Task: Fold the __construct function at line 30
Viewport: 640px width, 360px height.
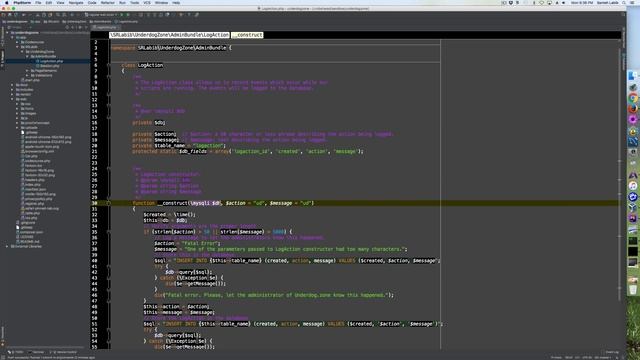Action: click(x=109, y=203)
